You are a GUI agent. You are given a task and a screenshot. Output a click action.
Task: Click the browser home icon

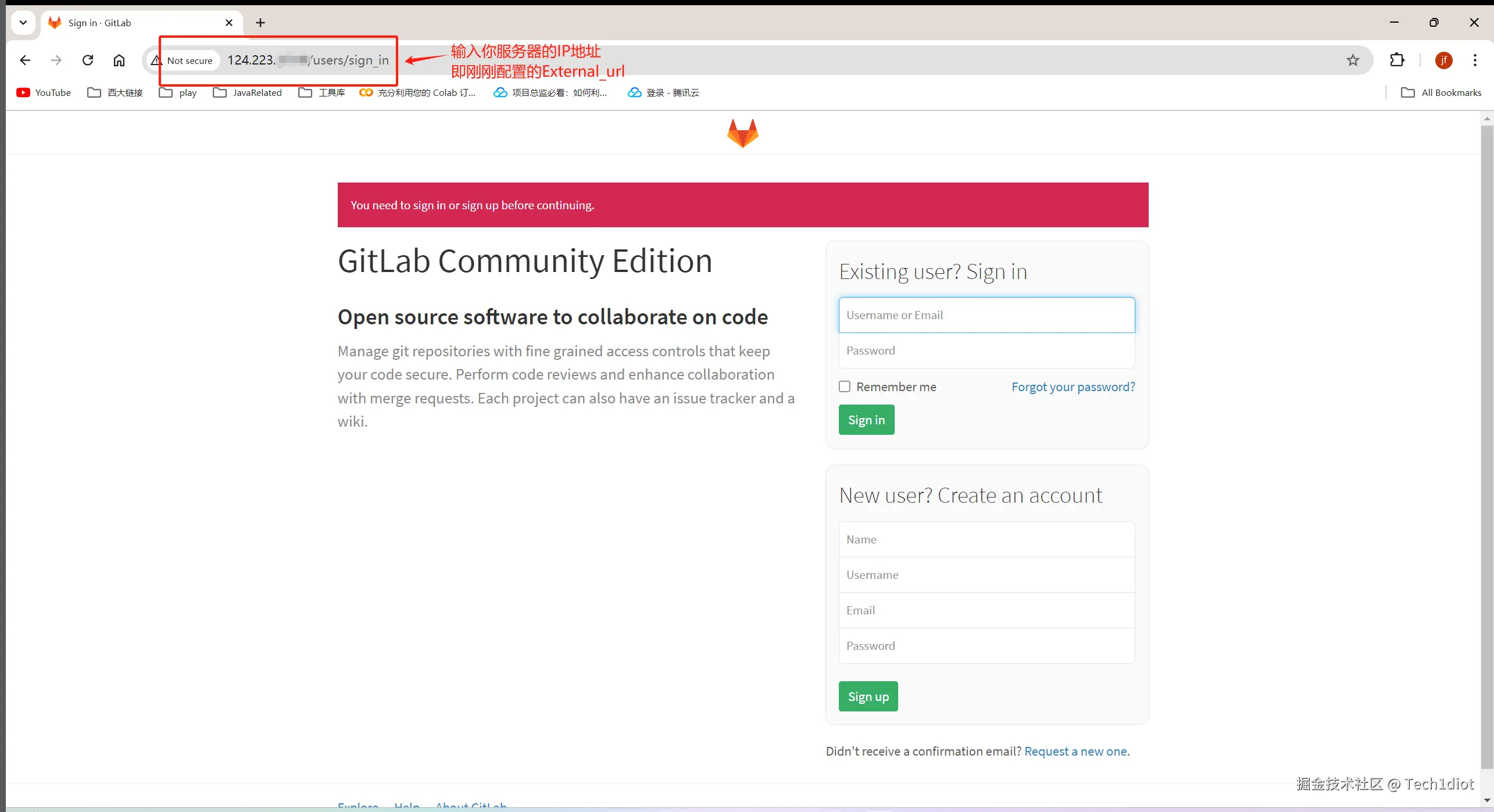tap(119, 60)
